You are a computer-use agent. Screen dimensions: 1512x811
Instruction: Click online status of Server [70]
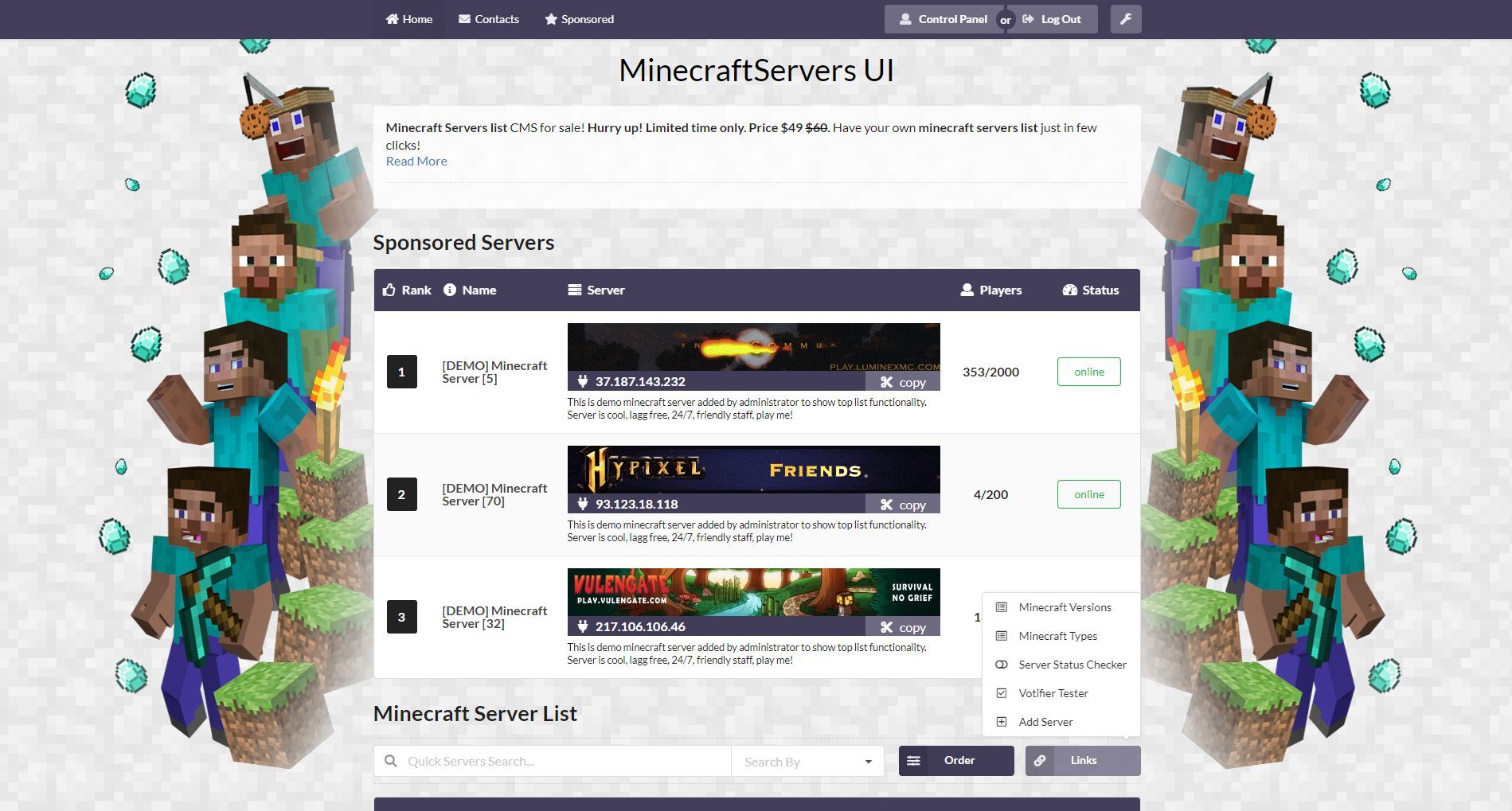[1088, 494]
